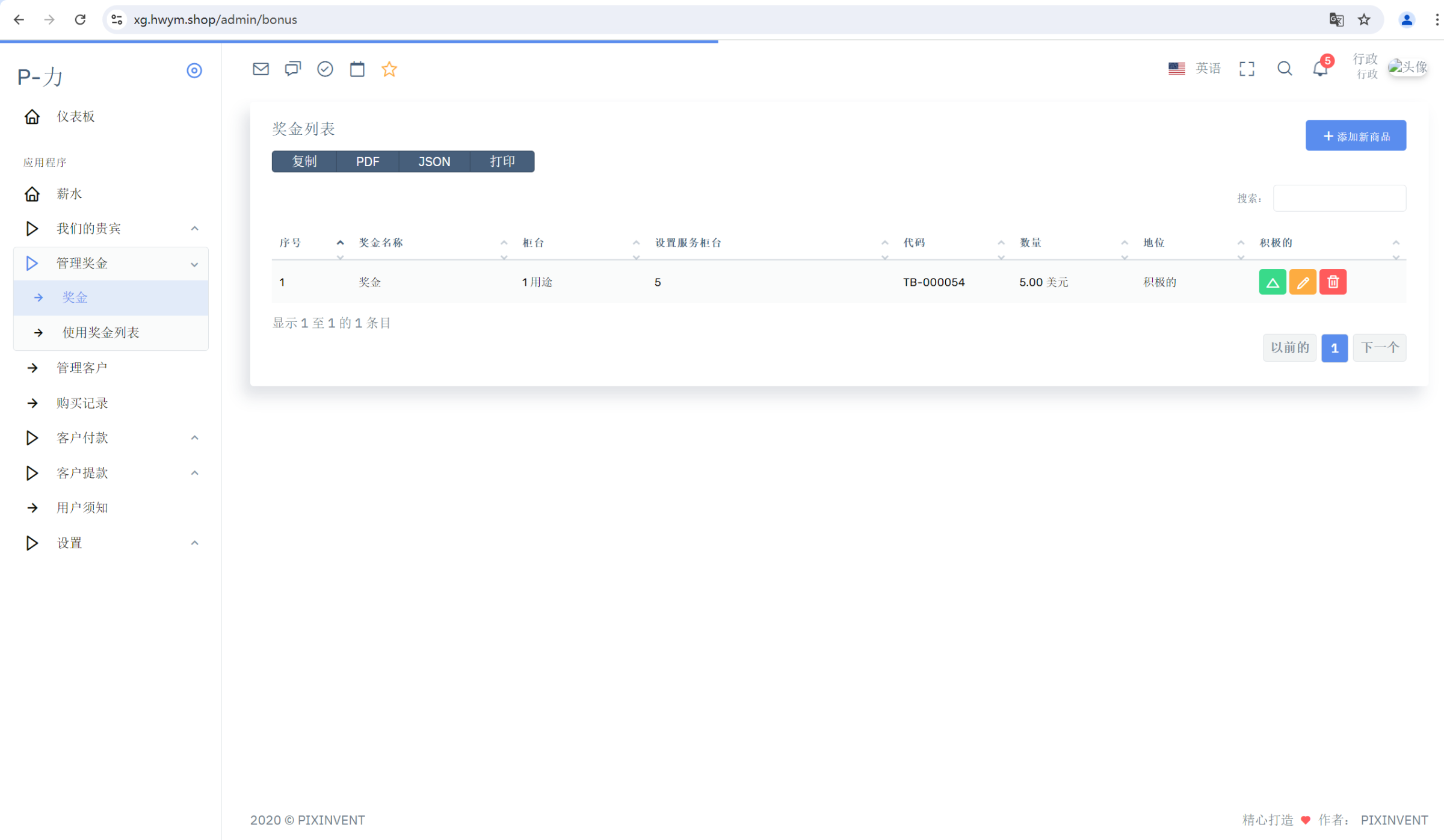Image resolution: width=1444 pixels, height=840 pixels.
Task: Click the yellow star bookmark icon
Action: click(389, 69)
